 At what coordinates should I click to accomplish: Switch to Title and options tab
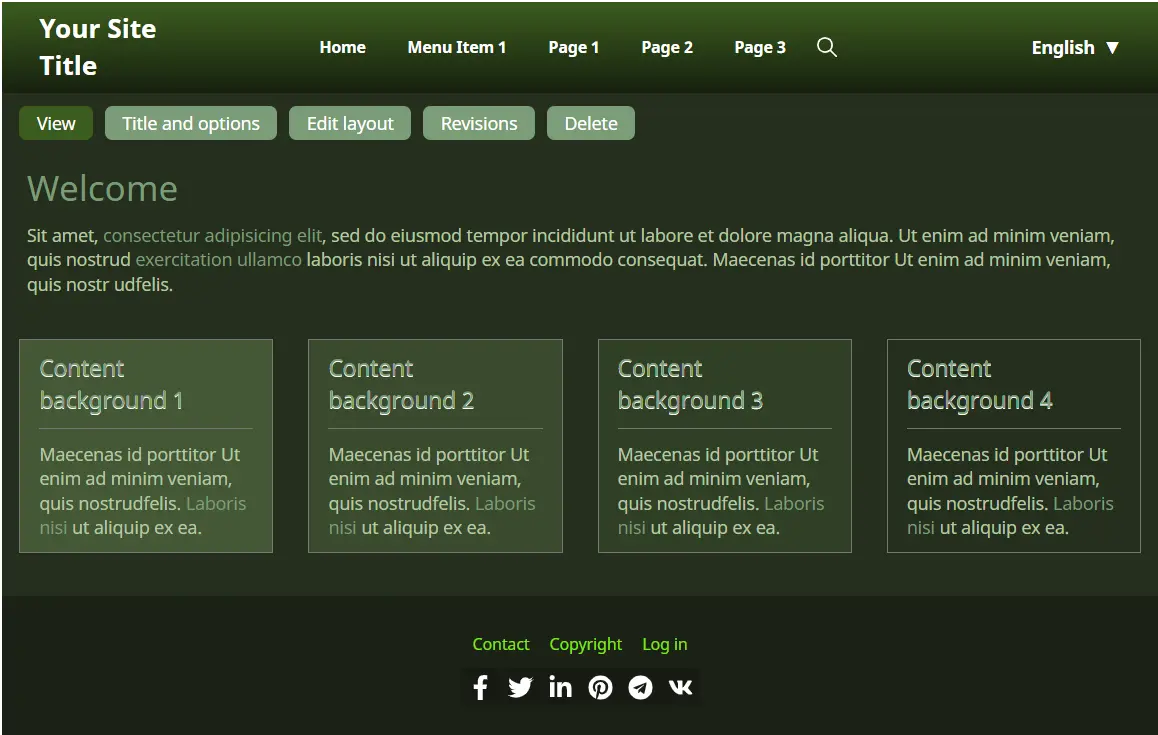pyautogui.click(x=191, y=123)
